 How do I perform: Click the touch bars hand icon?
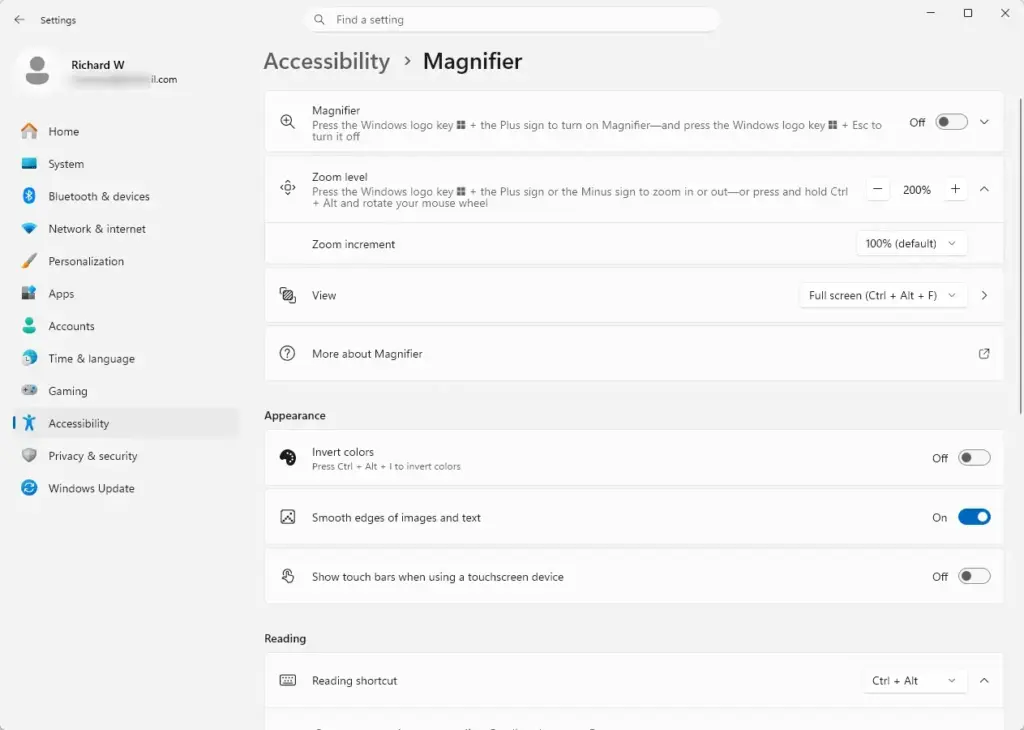click(x=287, y=576)
